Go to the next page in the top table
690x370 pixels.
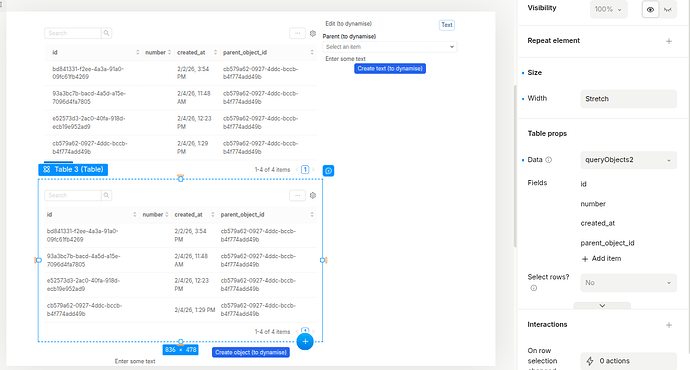coord(313,169)
